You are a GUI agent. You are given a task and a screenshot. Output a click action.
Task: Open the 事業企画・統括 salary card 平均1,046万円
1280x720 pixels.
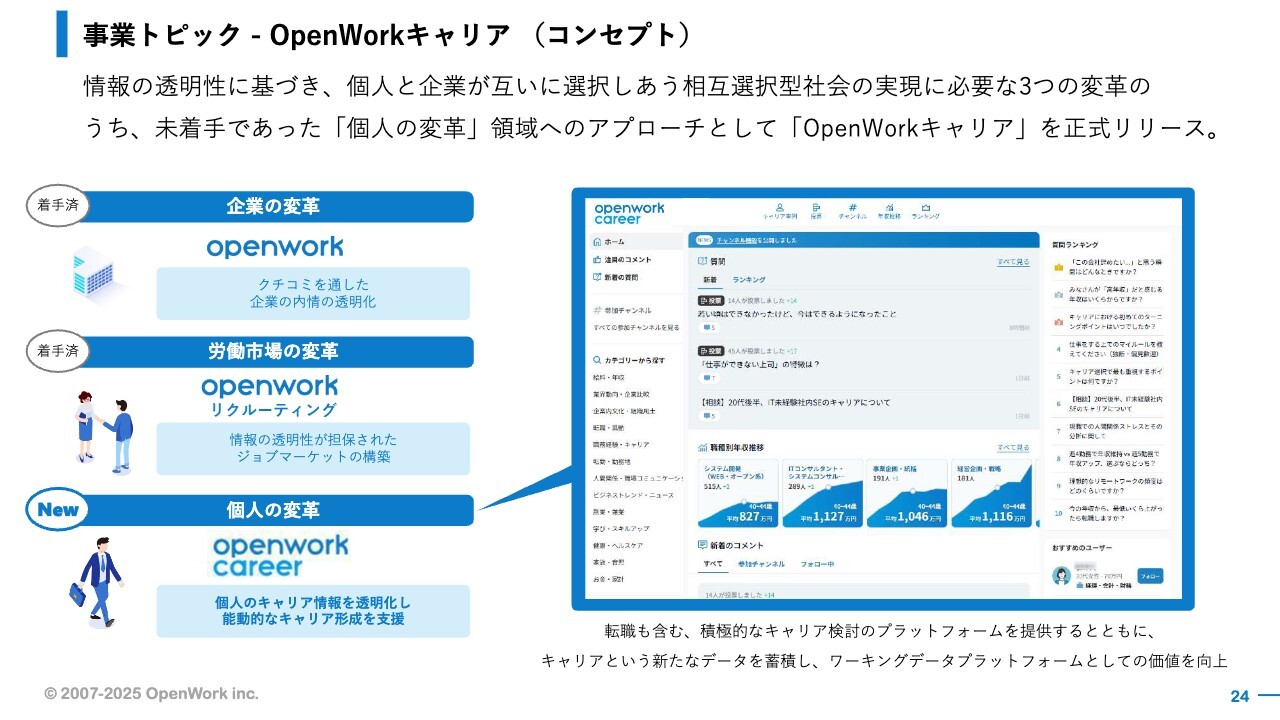(x=907, y=494)
